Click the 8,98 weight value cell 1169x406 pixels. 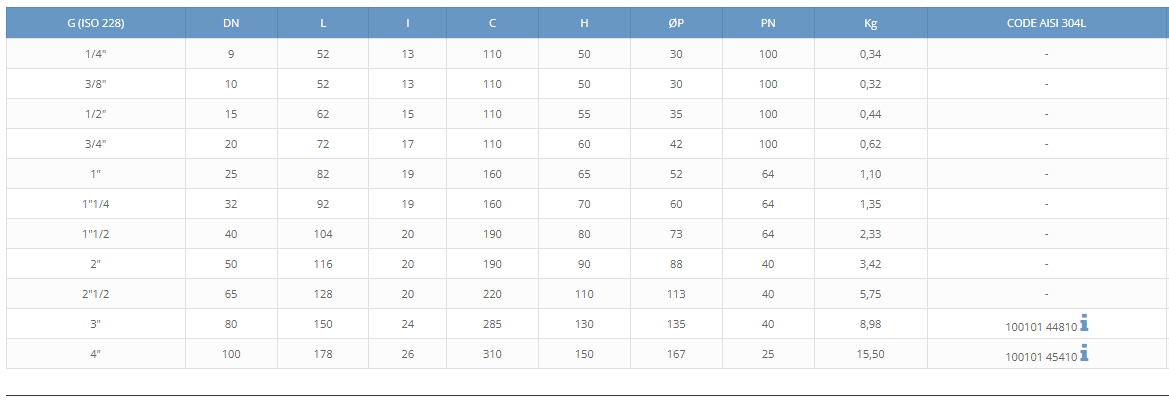tap(871, 324)
